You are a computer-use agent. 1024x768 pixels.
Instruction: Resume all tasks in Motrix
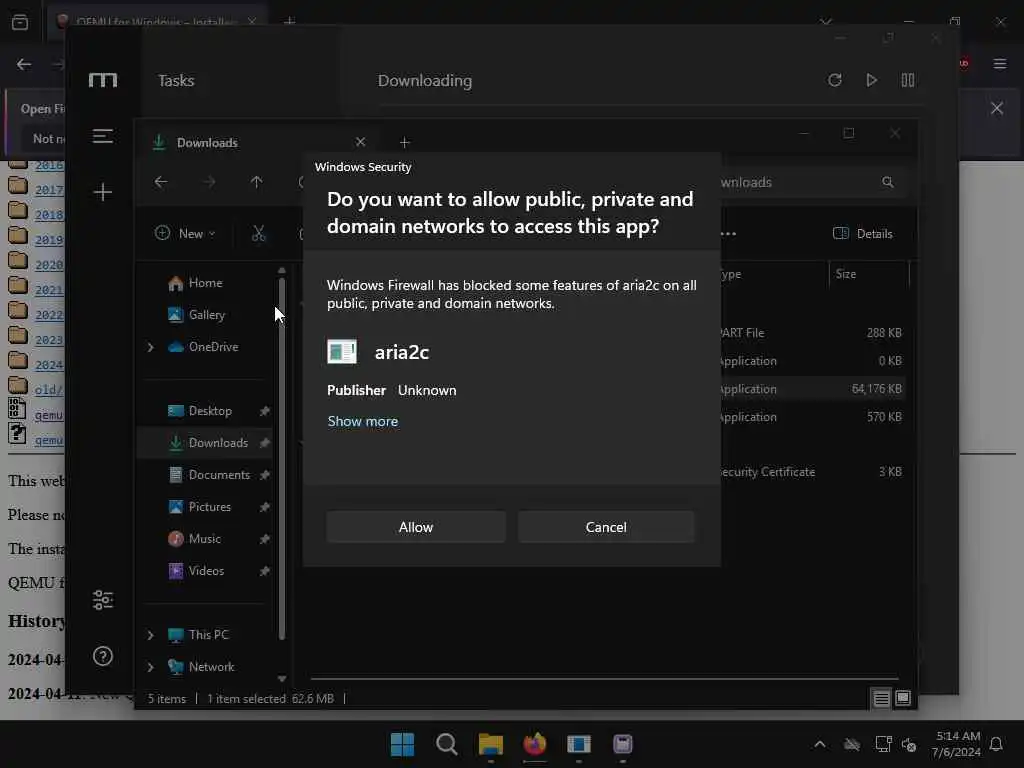point(871,80)
